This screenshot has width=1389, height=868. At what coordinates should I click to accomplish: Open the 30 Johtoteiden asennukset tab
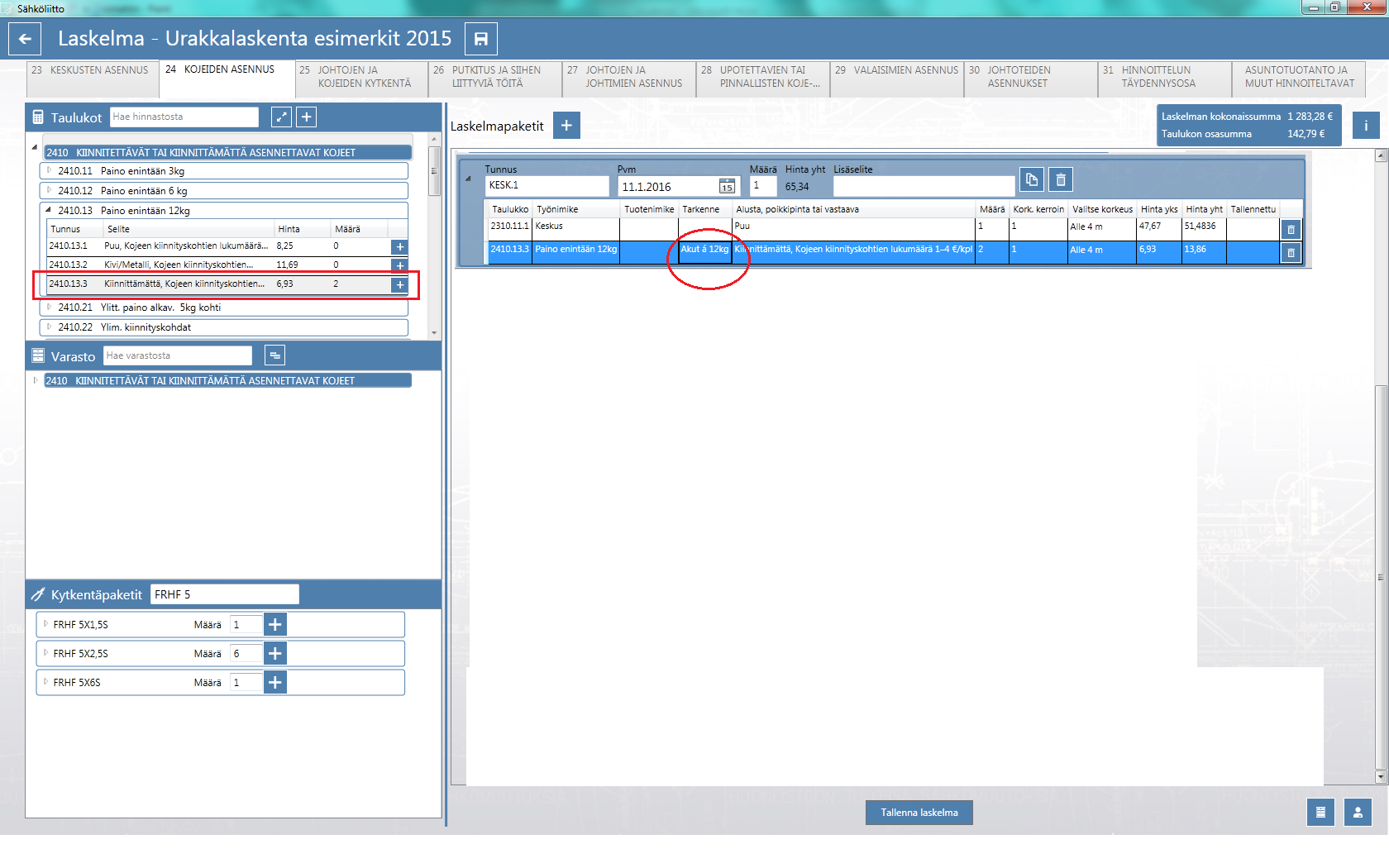(1031, 79)
